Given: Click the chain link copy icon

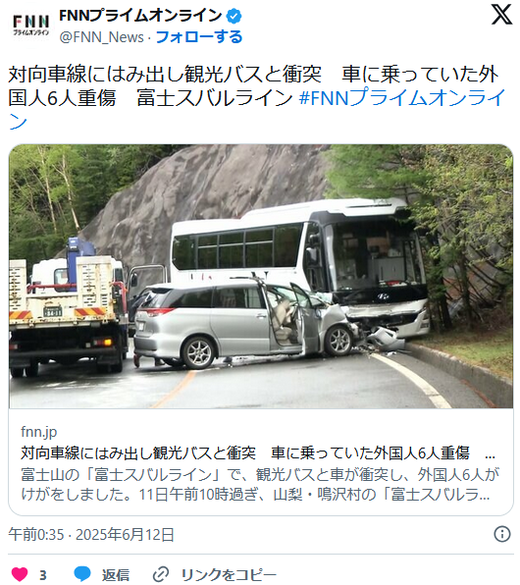Looking at the screenshot, I should (161, 574).
